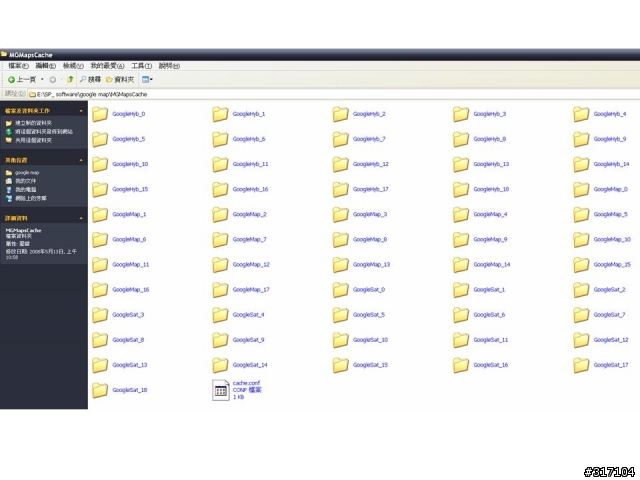The image size is (640, 480).
Task: Click the GoogleHyb_5 folder name
Action: (x=129, y=139)
